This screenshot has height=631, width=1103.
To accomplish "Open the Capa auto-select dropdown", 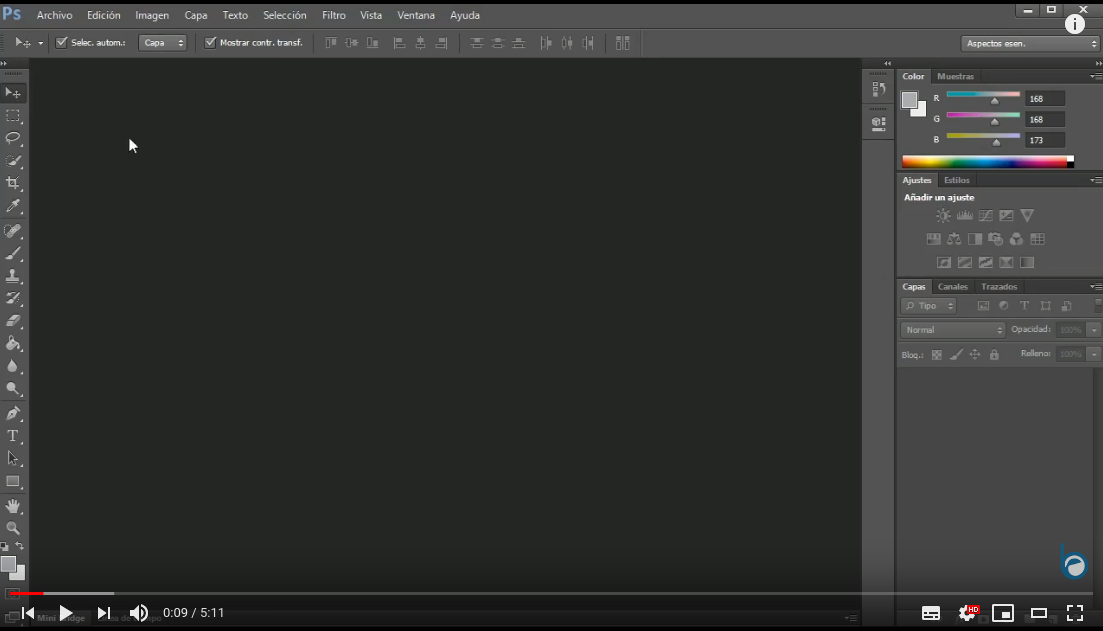I will point(162,43).
